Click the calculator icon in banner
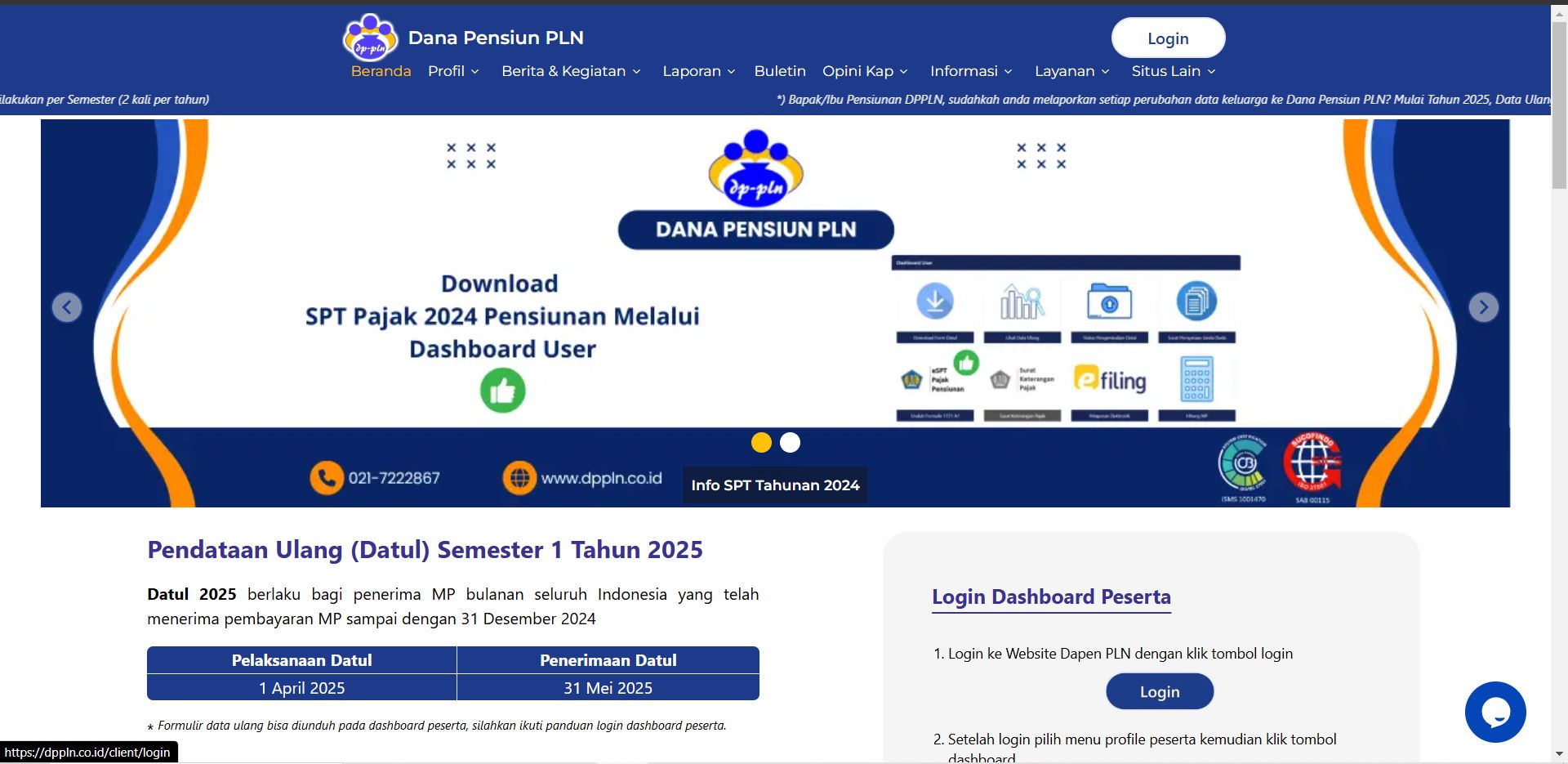Image resolution: width=1568 pixels, height=764 pixels. 1196,379
